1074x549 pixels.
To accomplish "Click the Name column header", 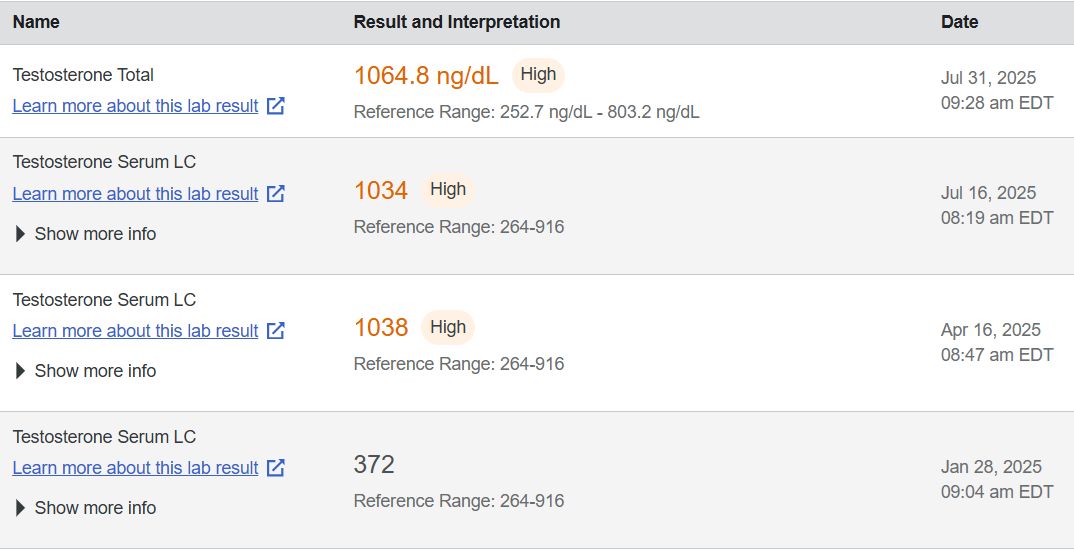I will coord(36,22).
